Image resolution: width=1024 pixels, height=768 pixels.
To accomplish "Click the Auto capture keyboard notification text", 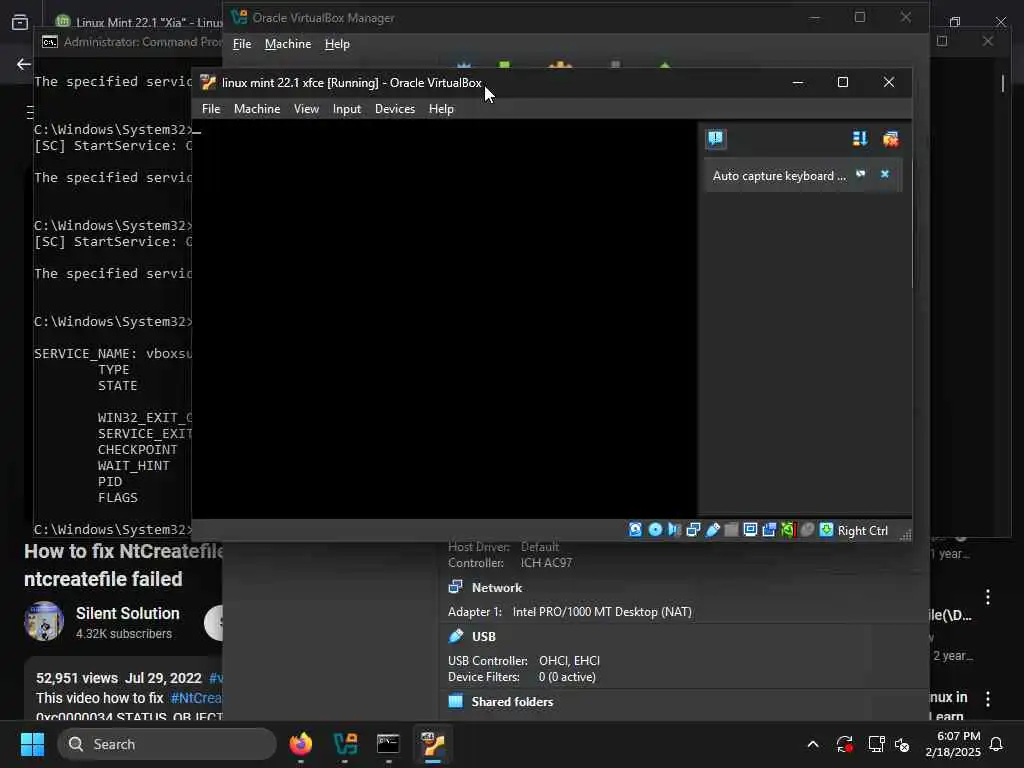I will pyautogui.click(x=778, y=176).
